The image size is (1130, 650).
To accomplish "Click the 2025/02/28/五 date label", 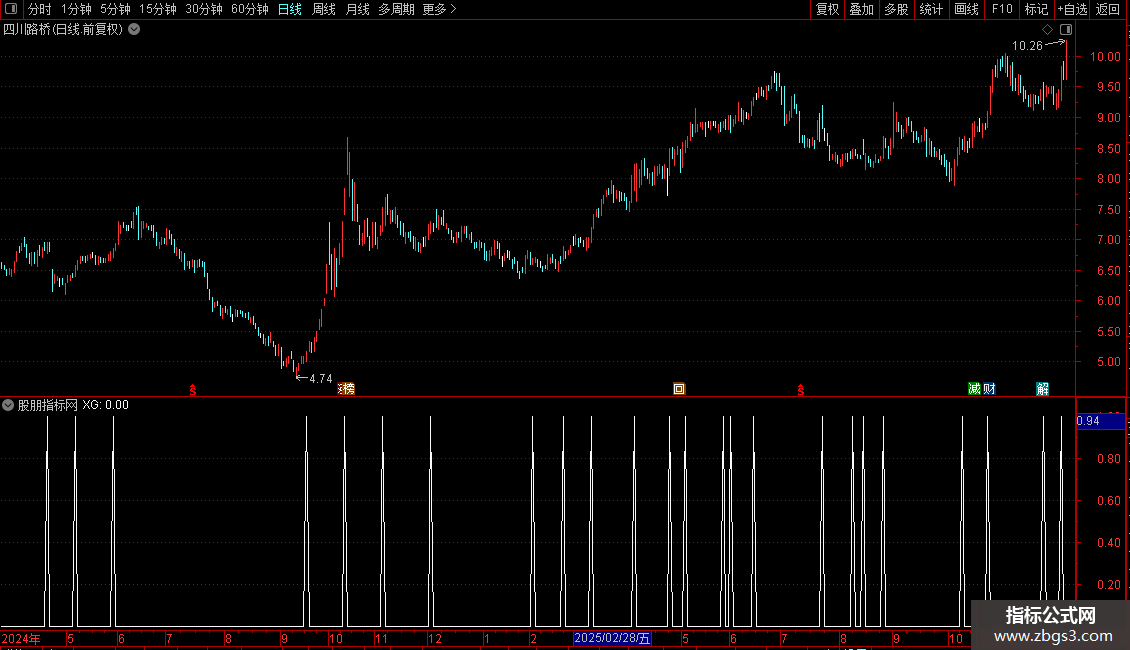I will pyautogui.click(x=613, y=638).
